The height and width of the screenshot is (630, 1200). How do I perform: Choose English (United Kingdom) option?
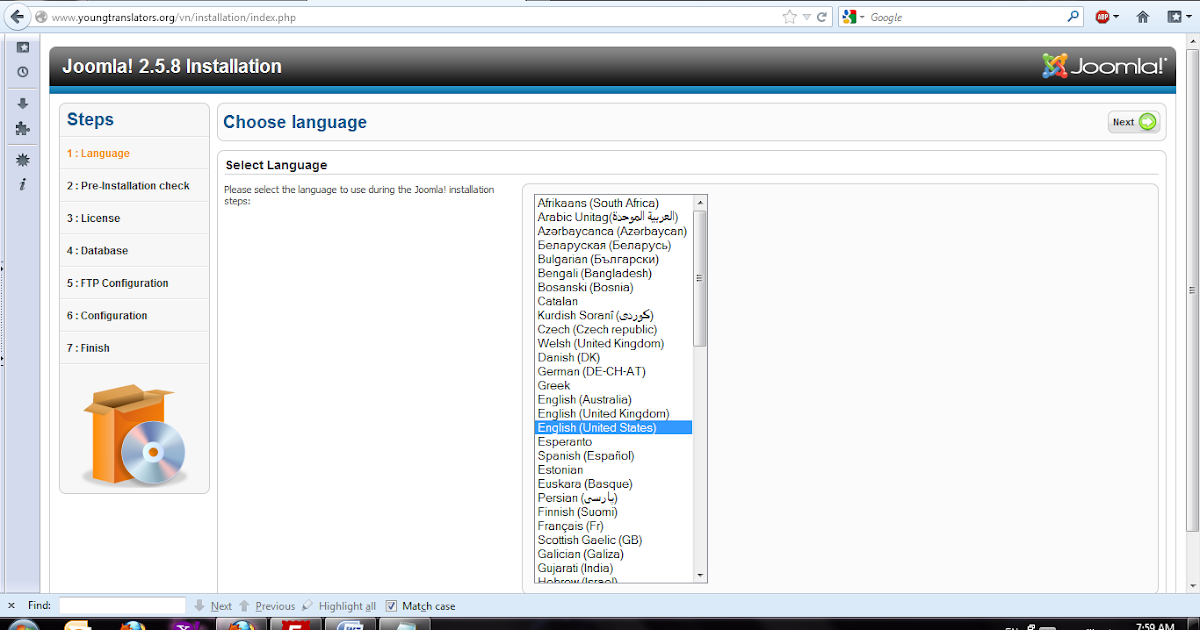coord(613,413)
